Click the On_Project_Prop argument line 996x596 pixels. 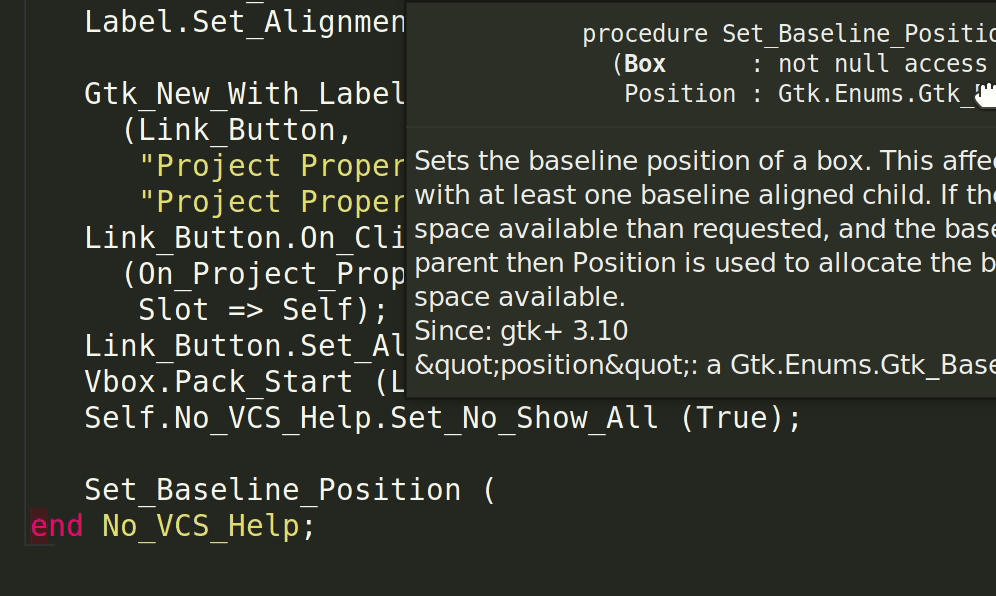click(264, 274)
